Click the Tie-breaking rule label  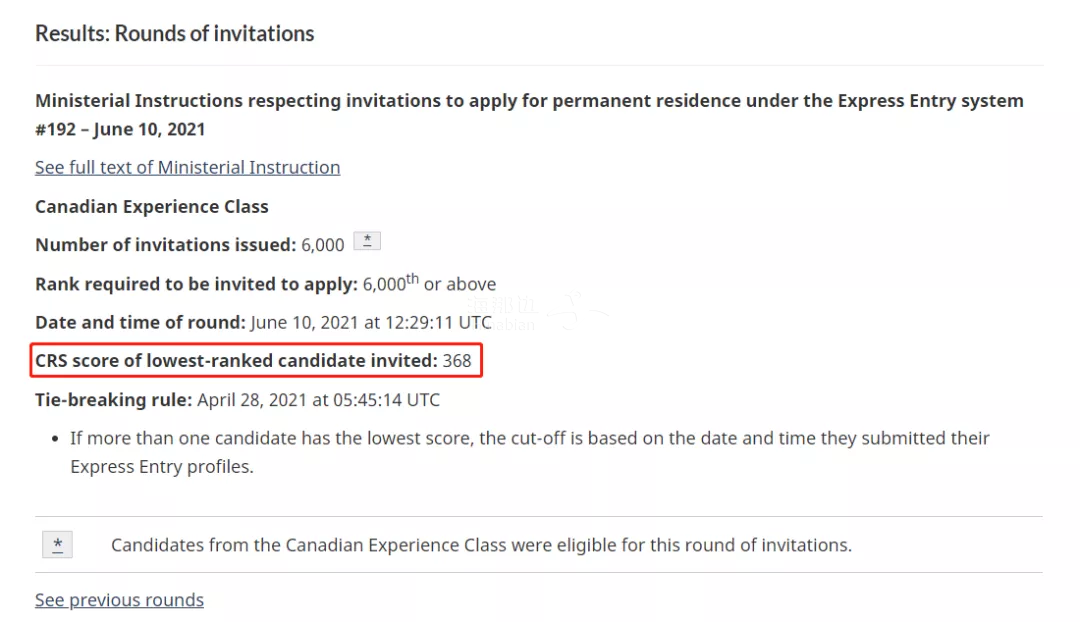(114, 400)
